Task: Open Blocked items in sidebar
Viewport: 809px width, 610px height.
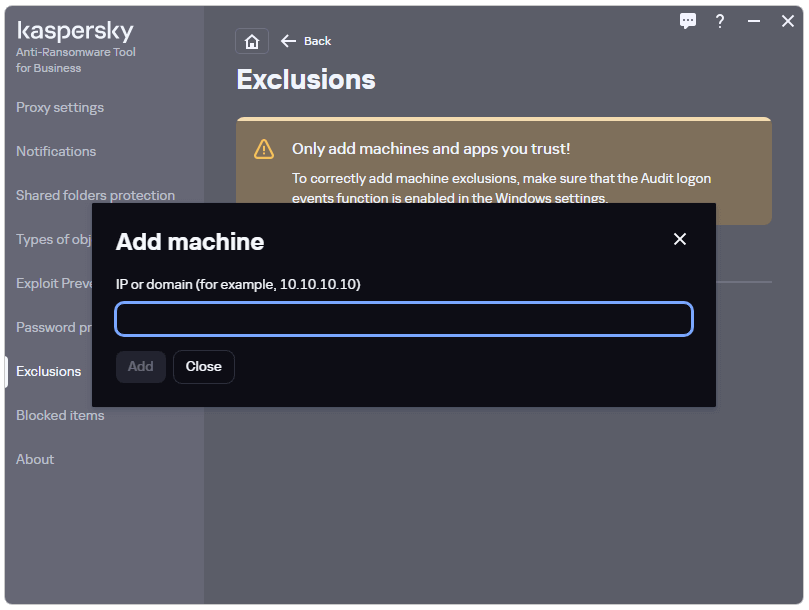Action: [x=60, y=415]
